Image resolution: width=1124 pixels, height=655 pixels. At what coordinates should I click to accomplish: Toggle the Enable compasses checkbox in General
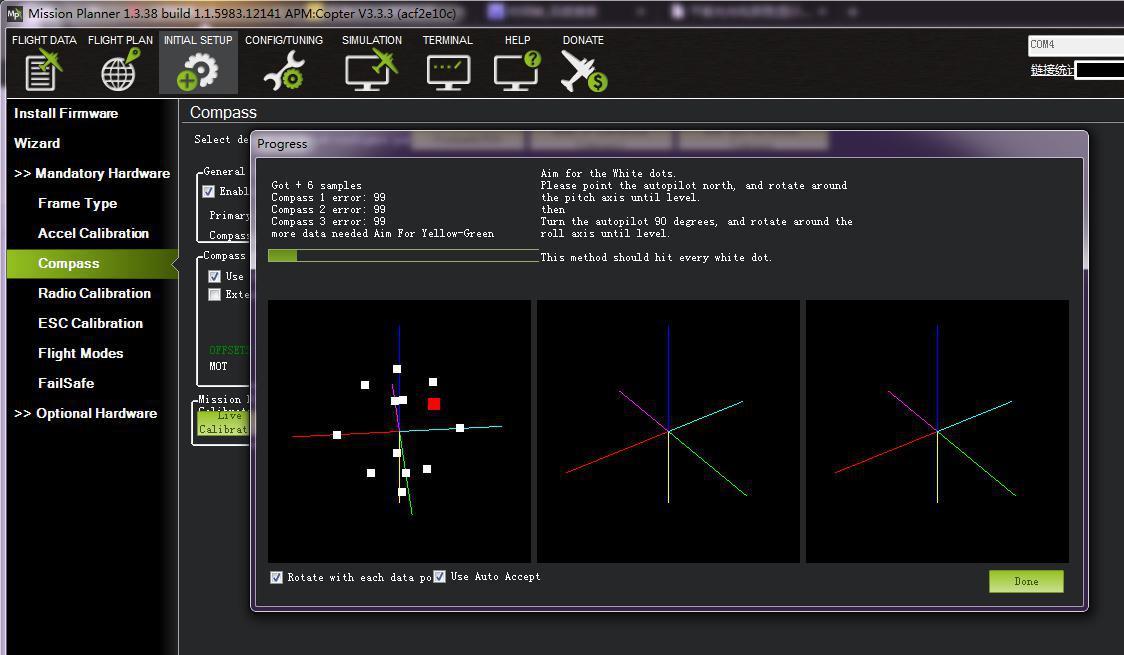pyautogui.click(x=209, y=191)
